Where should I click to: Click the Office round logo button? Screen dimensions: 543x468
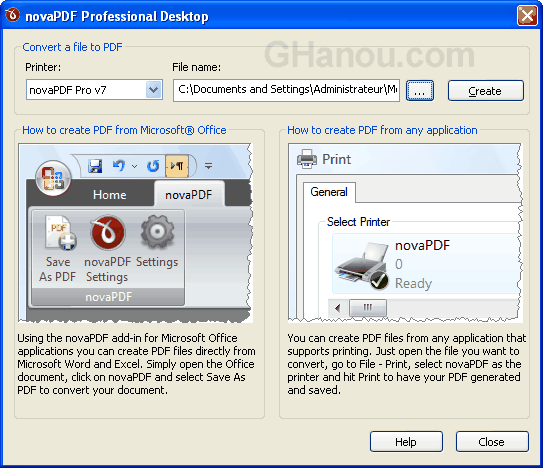[x=53, y=178]
